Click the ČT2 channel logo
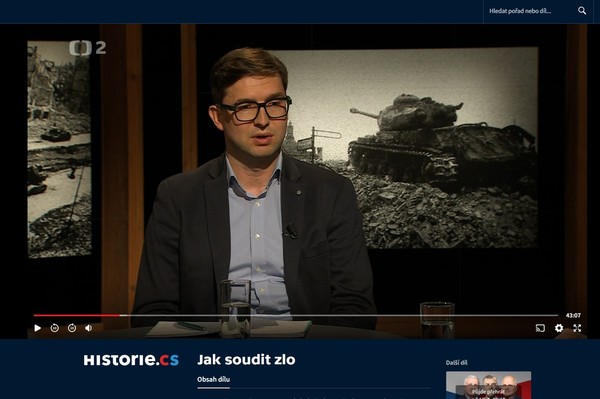600x399 pixels. coord(87,48)
